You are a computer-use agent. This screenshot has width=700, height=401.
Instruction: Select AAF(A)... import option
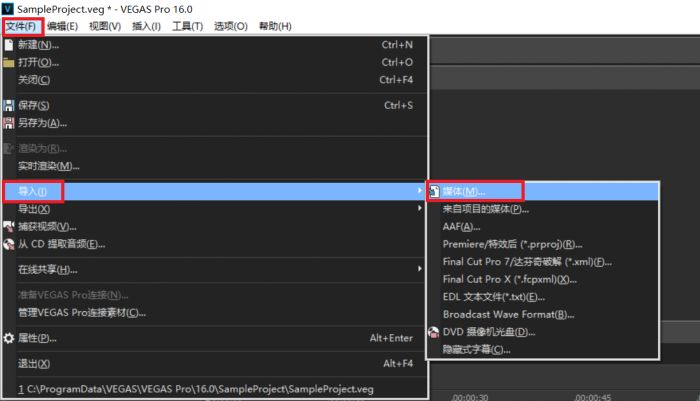click(x=543, y=227)
